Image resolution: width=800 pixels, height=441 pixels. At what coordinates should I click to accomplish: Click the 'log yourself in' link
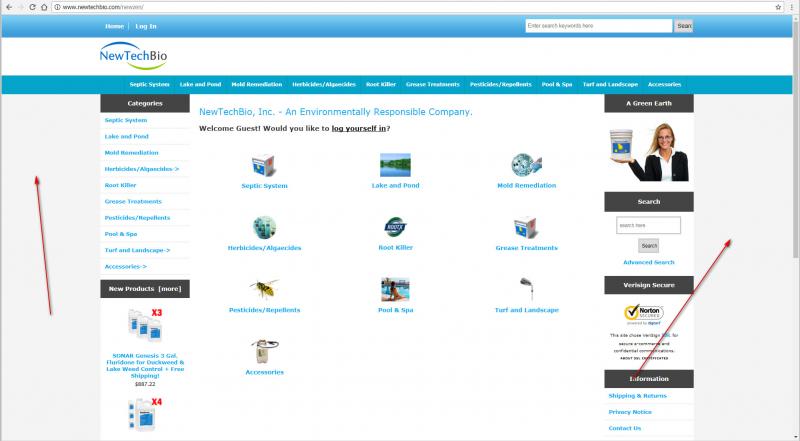(x=359, y=129)
